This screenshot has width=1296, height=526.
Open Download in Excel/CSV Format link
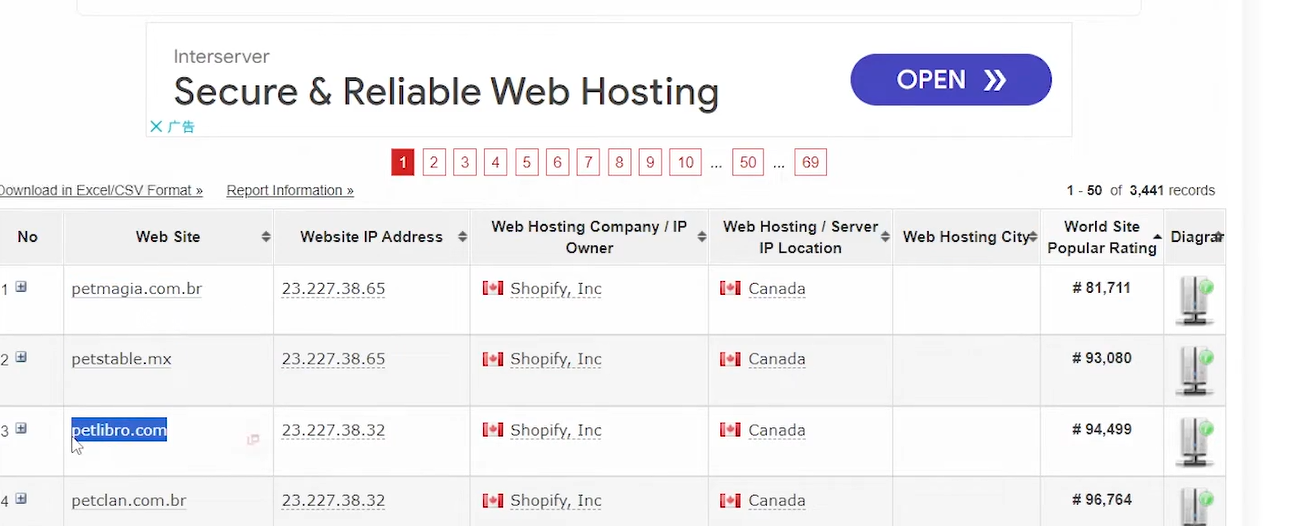tap(100, 190)
